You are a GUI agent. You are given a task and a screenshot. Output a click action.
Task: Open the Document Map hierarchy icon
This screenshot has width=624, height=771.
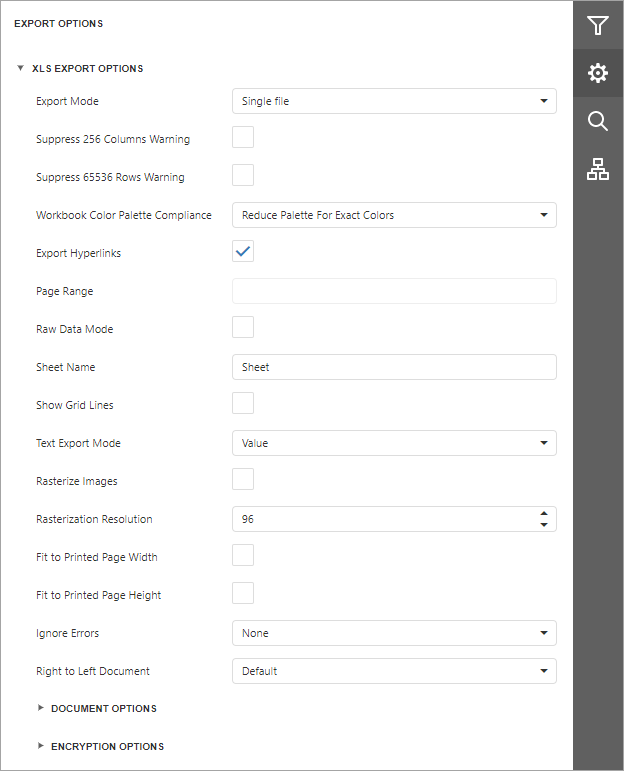tap(598, 170)
